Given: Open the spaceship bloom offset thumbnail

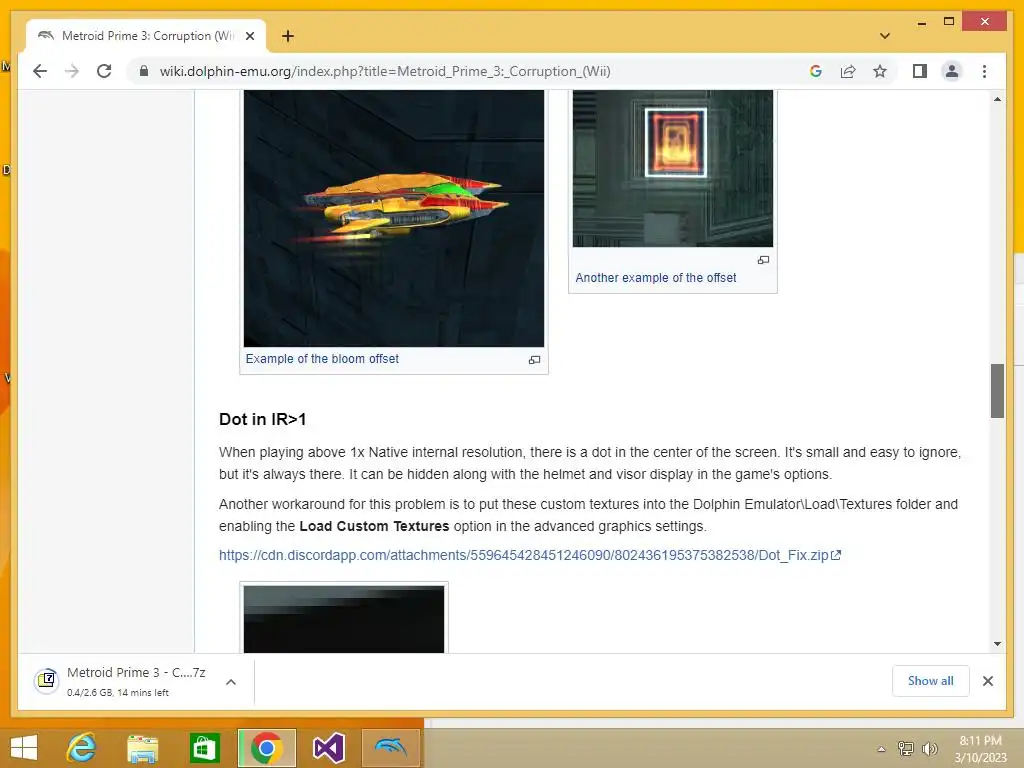Looking at the screenshot, I should pos(394,218).
